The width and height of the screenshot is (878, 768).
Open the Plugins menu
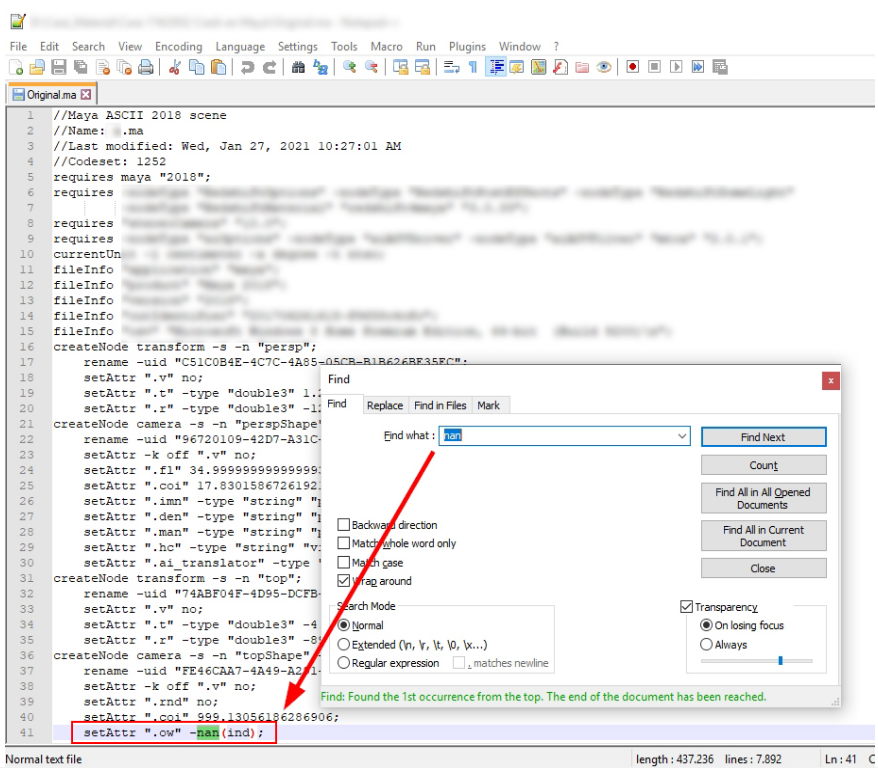coord(467,46)
